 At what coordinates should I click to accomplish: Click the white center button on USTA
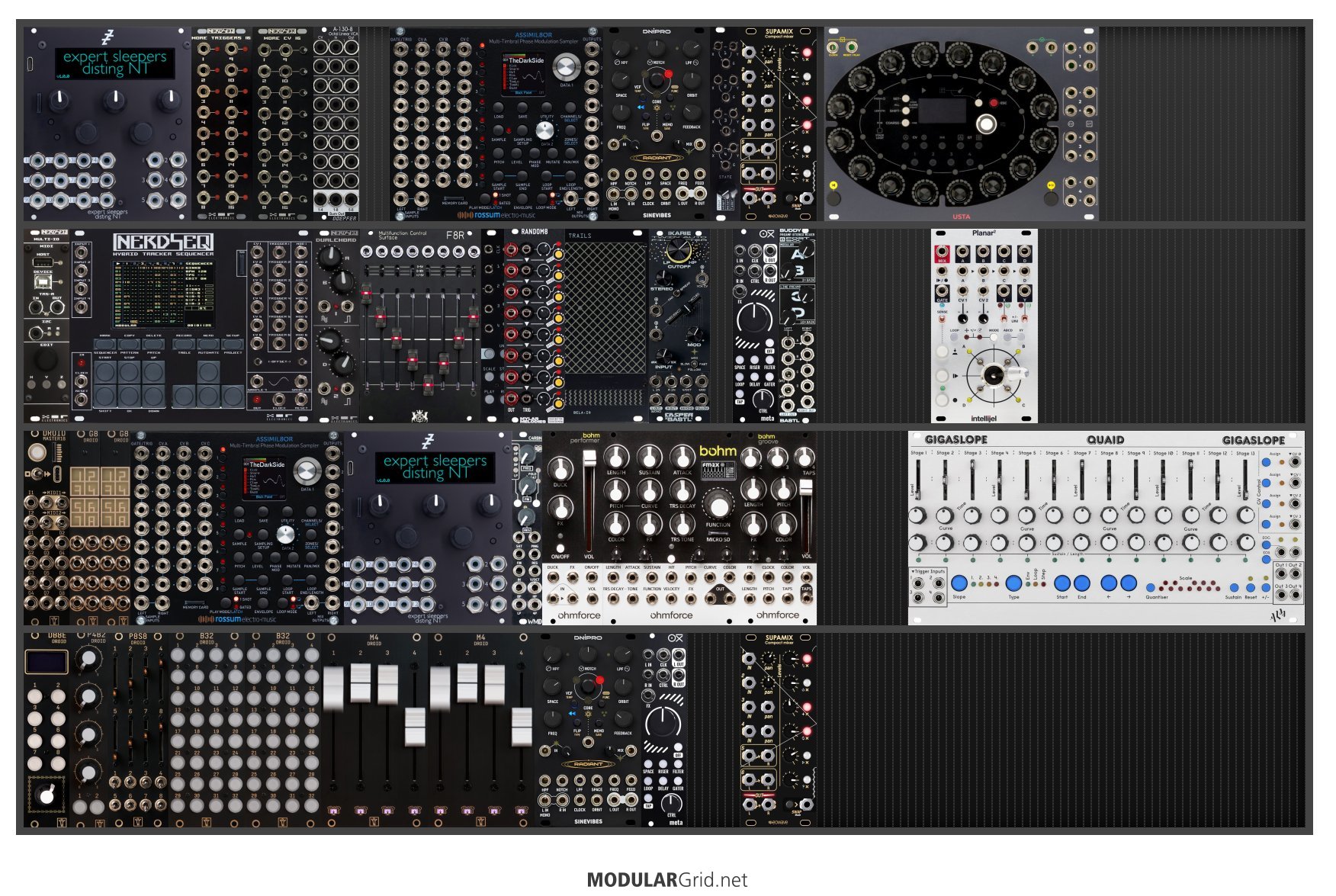click(x=986, y=124)
